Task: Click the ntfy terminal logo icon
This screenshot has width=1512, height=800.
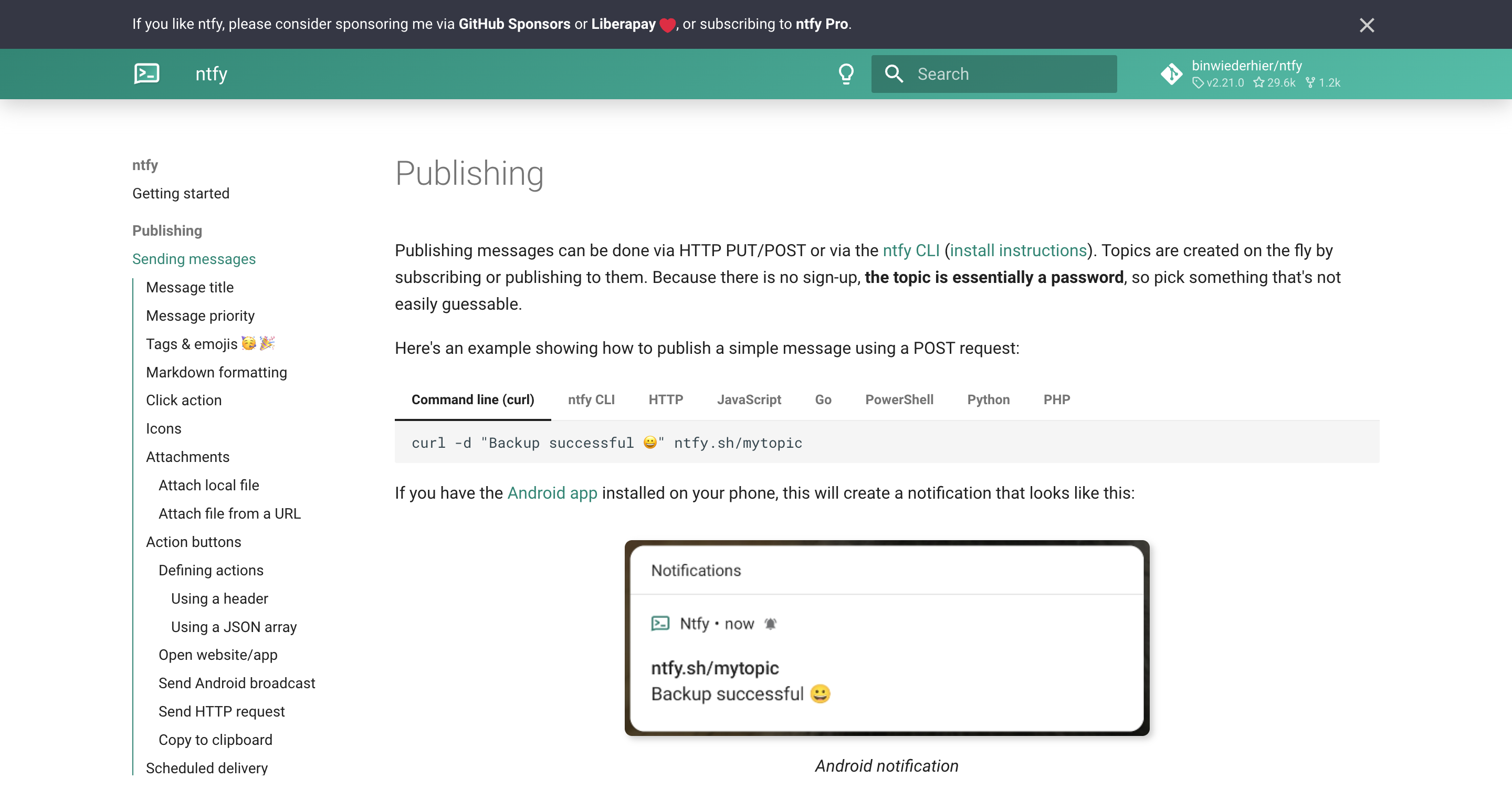Action: [147, 74]
